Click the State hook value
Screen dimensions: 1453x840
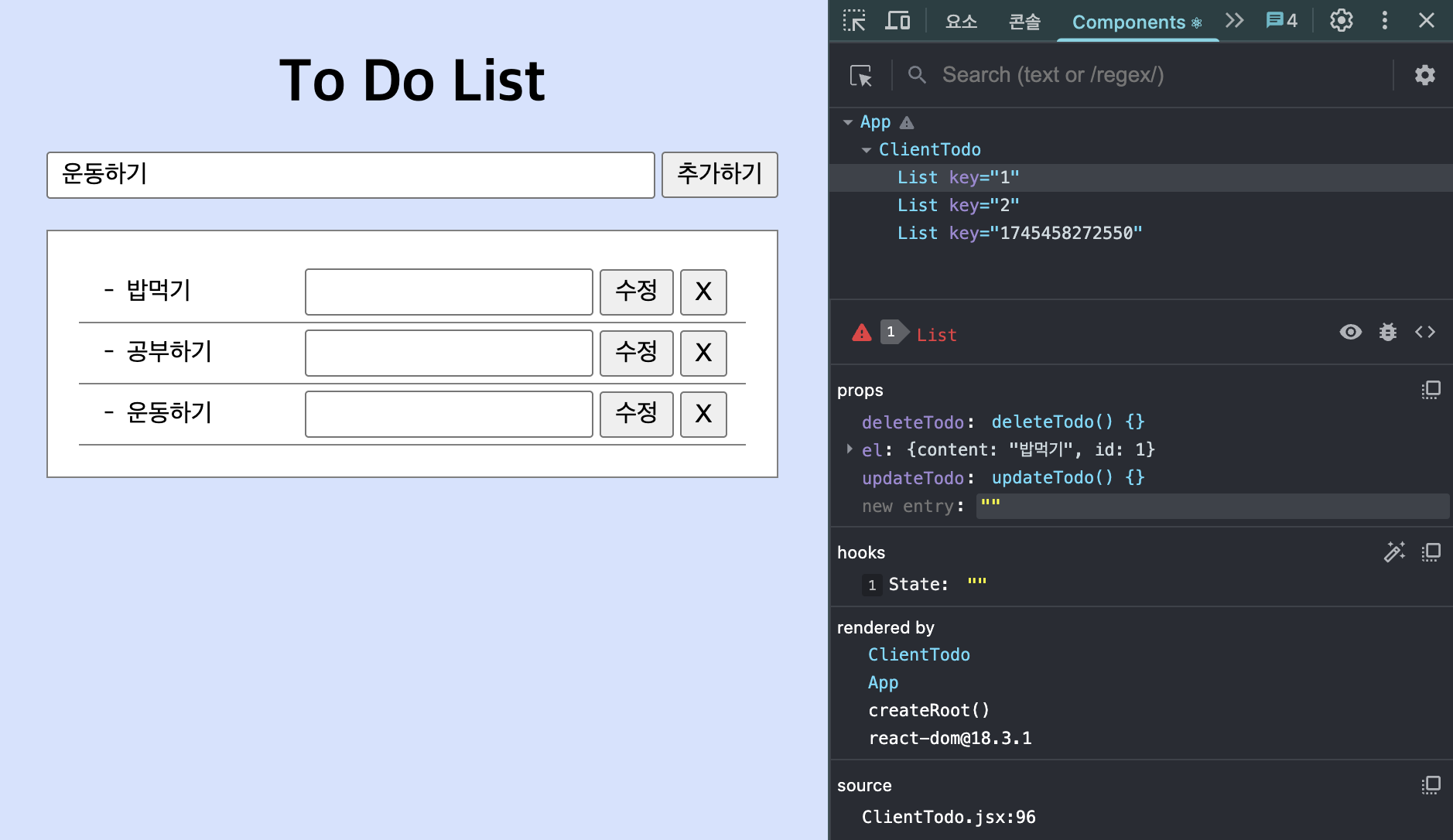pos(977,583)
